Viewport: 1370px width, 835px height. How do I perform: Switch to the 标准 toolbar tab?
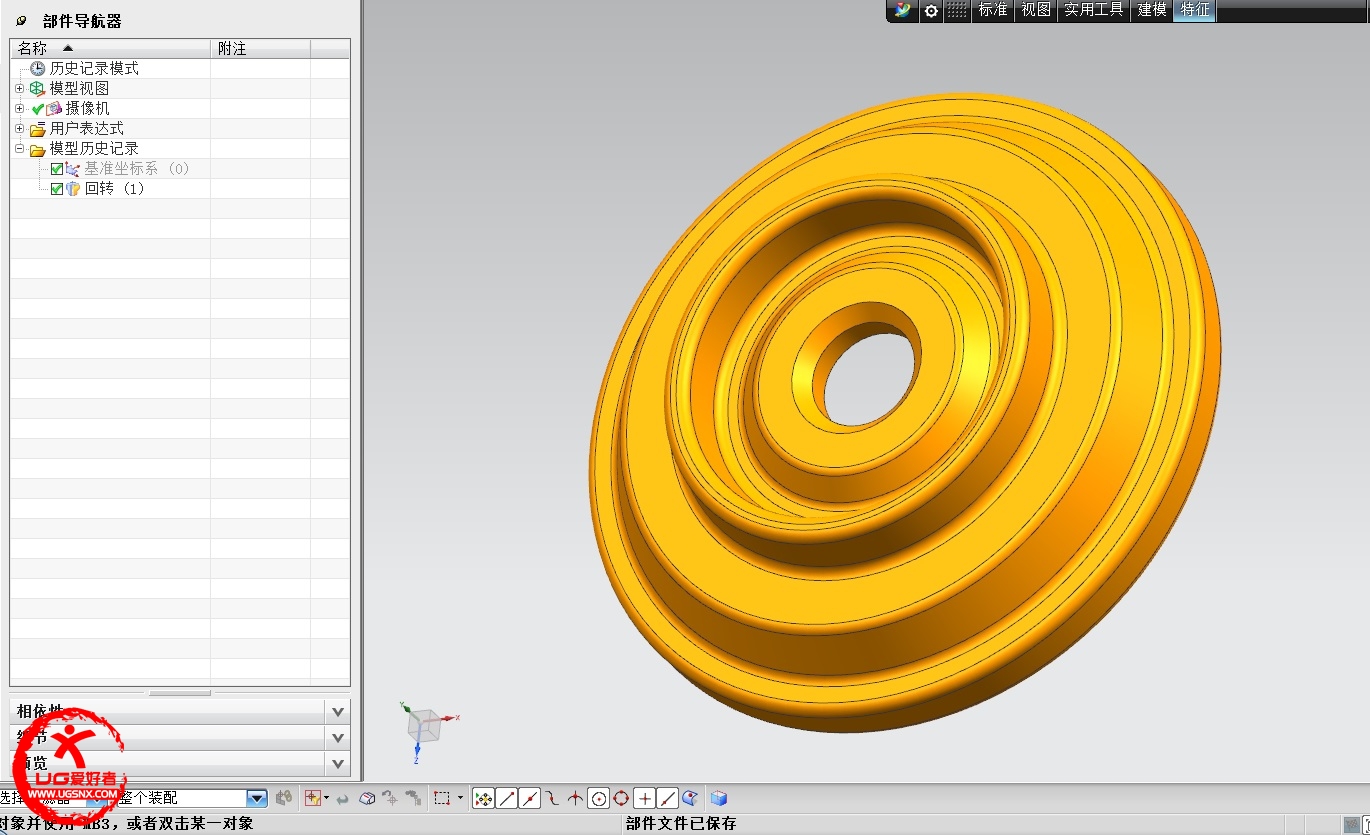993,10
